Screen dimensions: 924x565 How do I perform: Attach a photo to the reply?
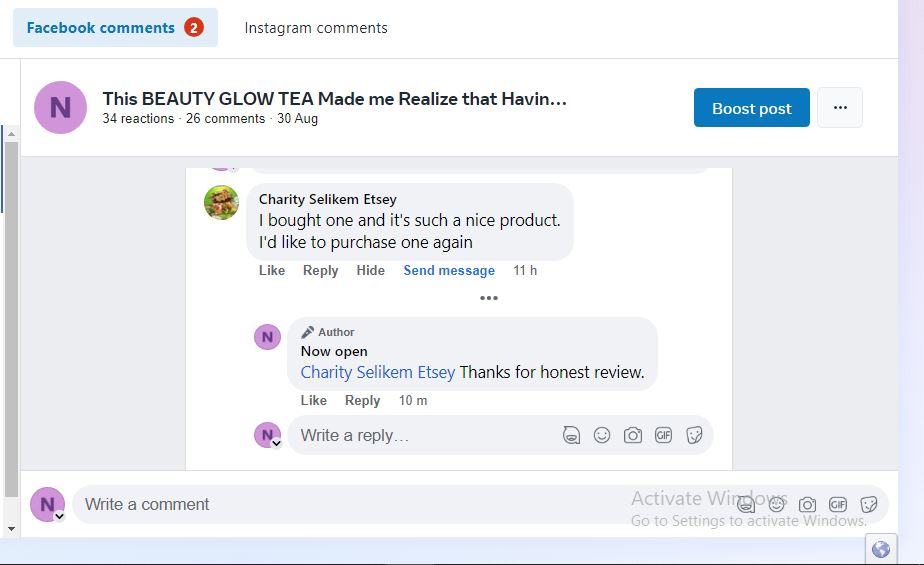[x=632, y=435]
